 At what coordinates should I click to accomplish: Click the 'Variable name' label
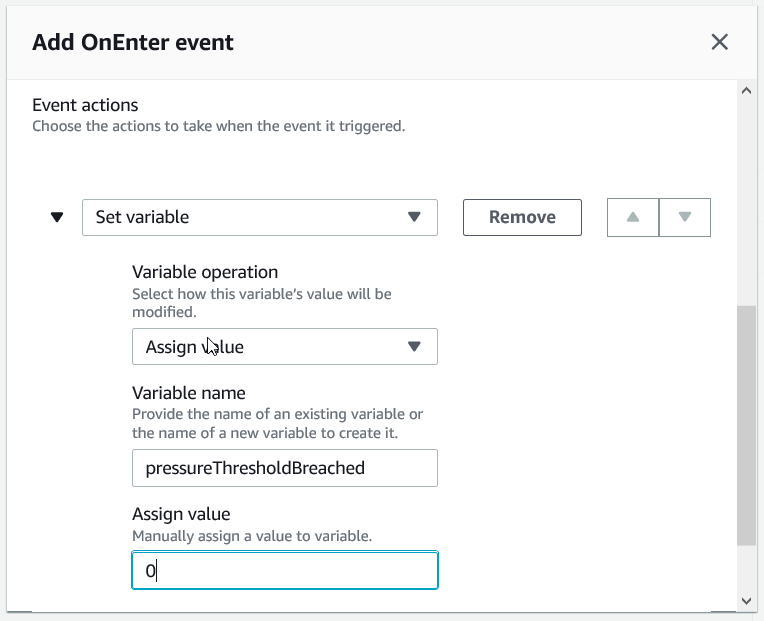(x=188, y=393)
